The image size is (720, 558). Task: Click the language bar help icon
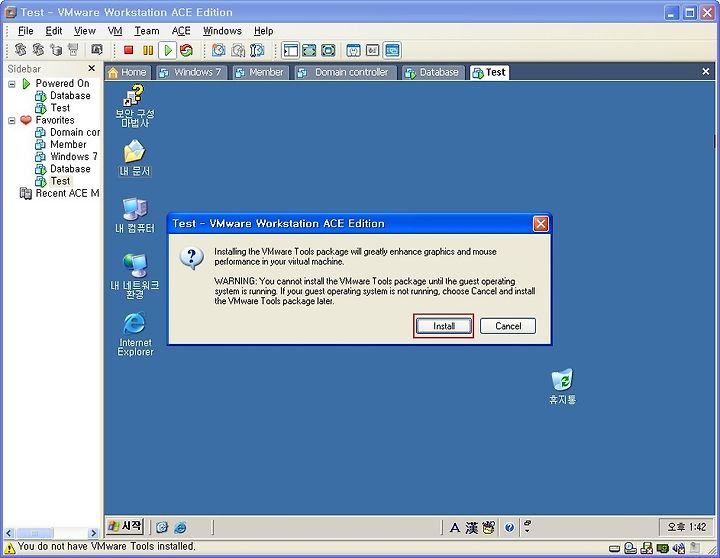pos(509,528)
